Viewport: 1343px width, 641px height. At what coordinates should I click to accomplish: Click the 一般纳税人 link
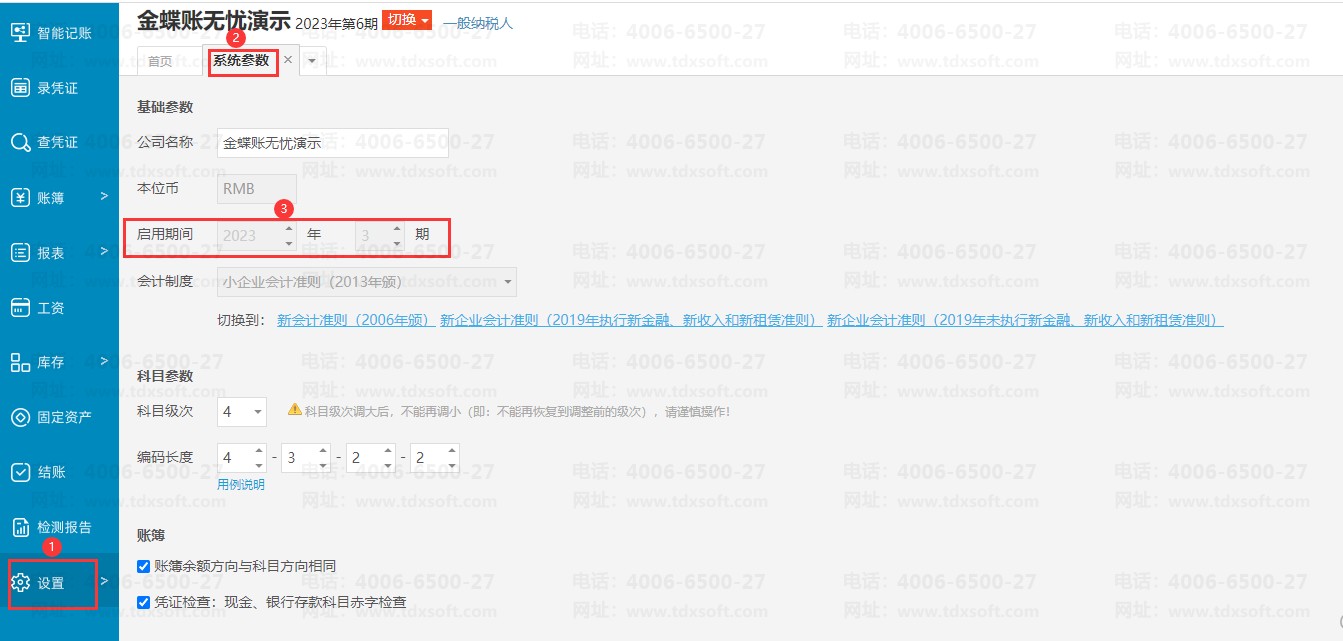478,22
